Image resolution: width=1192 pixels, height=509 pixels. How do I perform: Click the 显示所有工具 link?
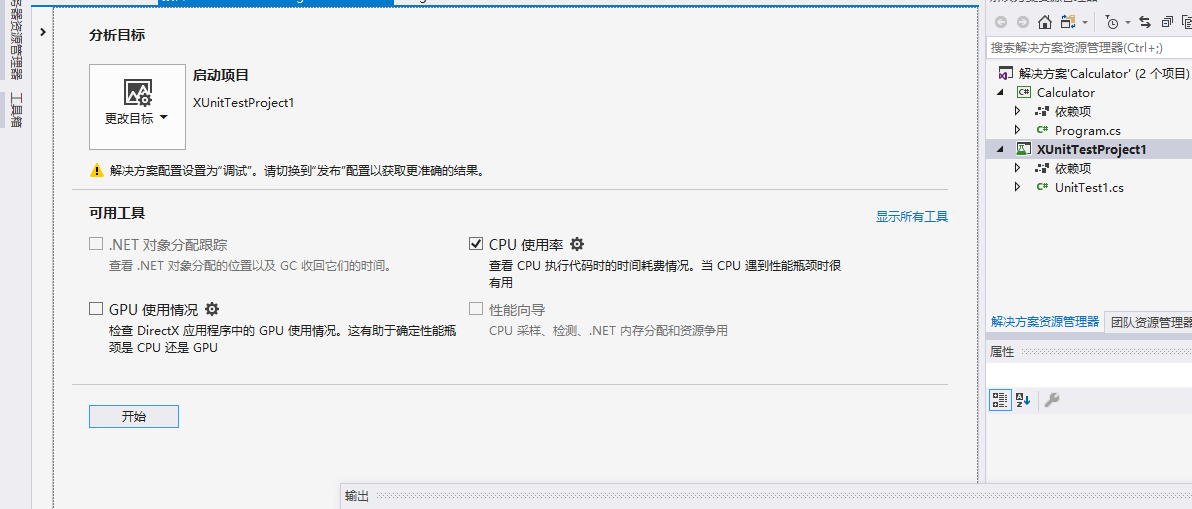coord(912,217)
